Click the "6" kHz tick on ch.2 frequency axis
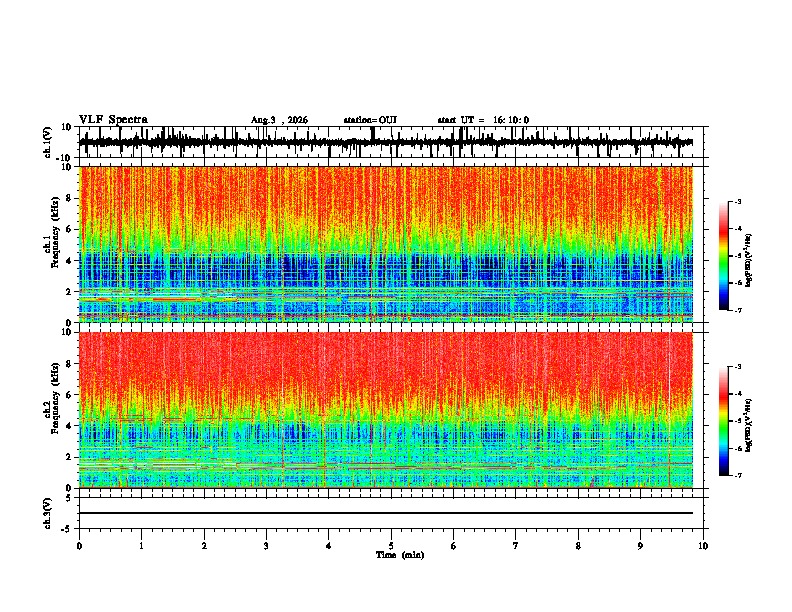The width and height of the screenshot is (792, 612). [x=69, y=395]
